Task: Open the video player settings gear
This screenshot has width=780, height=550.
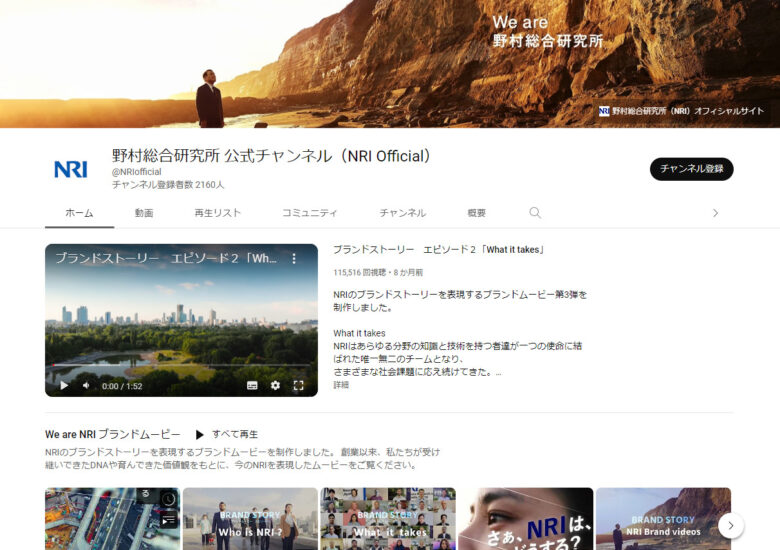Action: 275,385
